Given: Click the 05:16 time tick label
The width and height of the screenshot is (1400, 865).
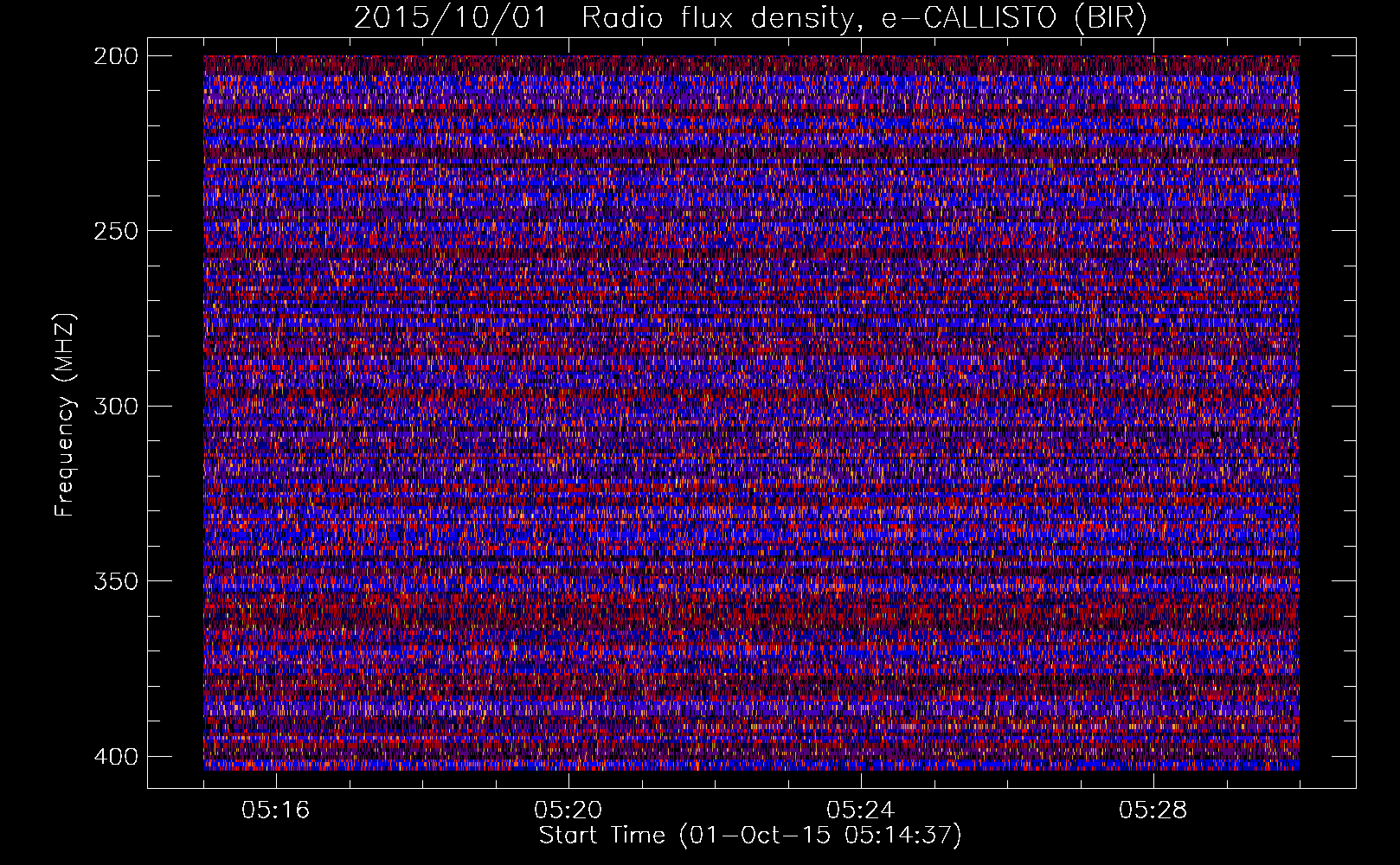Looking at the screenshot, I should coord(276,811).
